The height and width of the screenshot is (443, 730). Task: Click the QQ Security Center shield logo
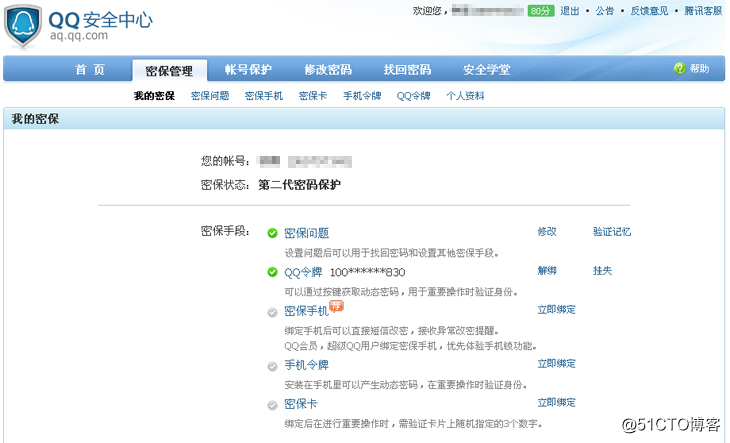click(x=23, y=27)
